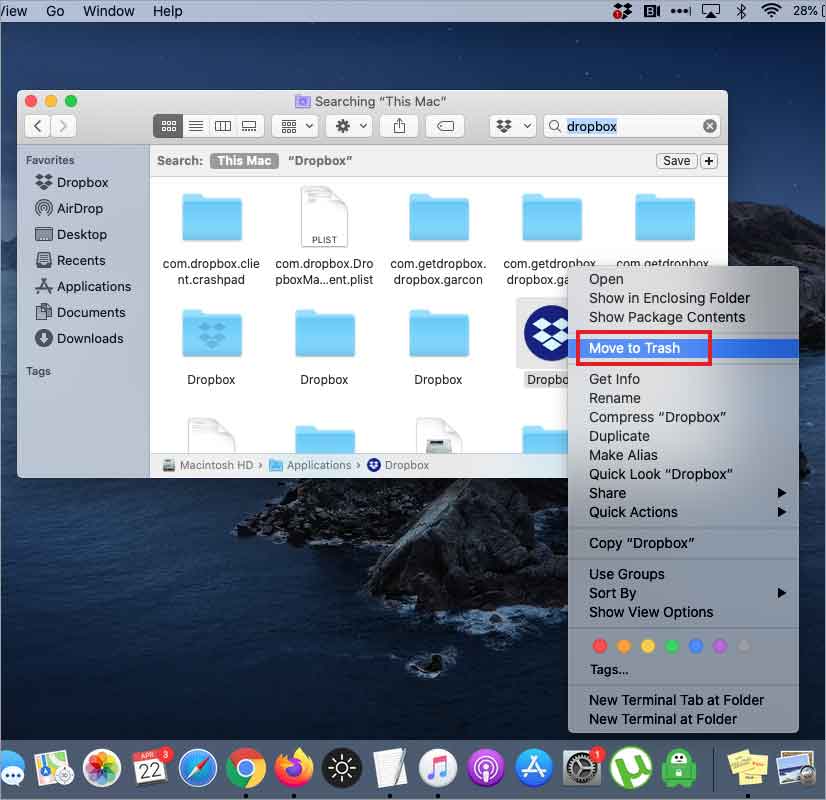This screenshot has height=800, width=826.
Task: Activate gallery view mode
Action: [248, 126]
